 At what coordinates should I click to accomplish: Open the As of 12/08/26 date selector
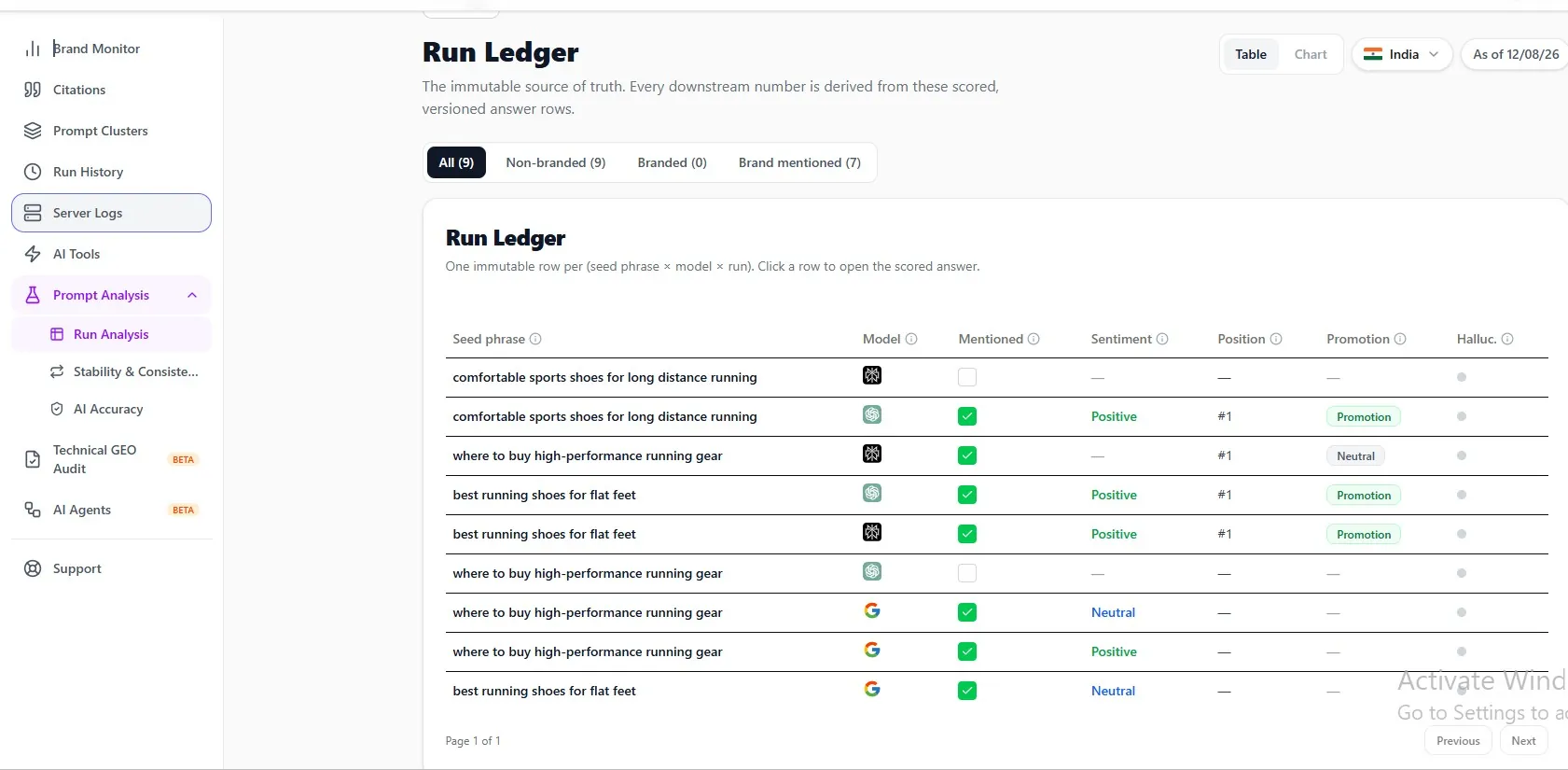point(1516,54)
